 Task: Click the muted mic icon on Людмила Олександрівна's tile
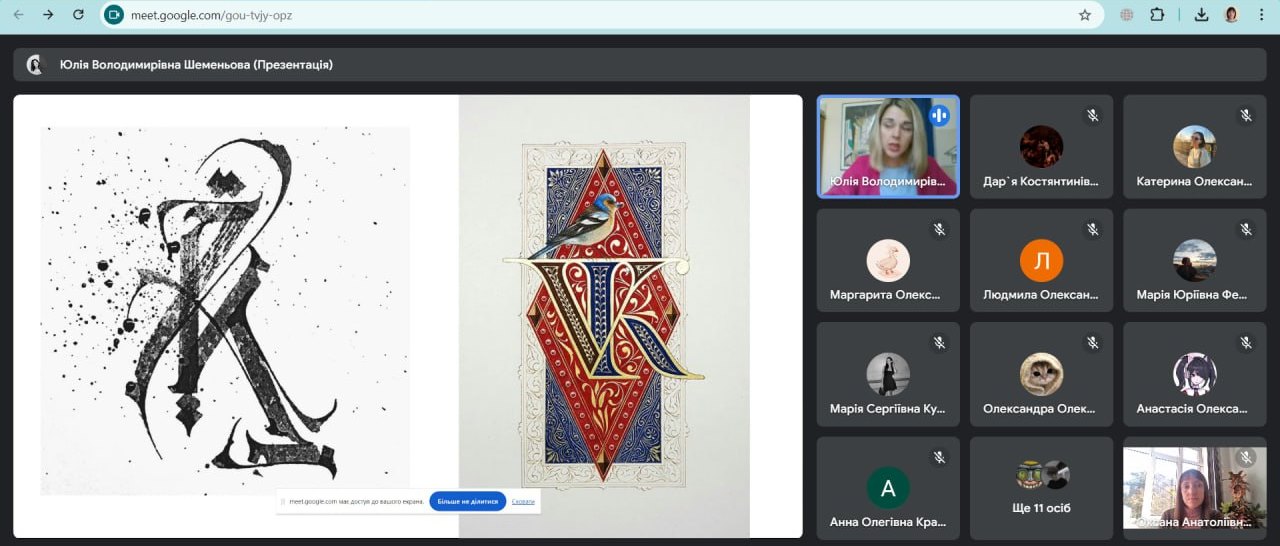[x=1092, y=230]
